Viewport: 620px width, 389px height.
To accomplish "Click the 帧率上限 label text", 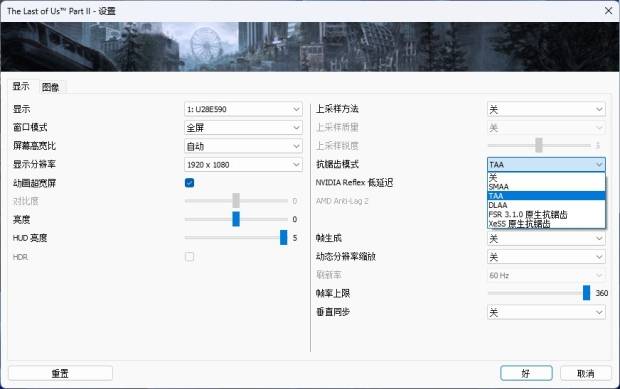I will [x=333, y=293].
